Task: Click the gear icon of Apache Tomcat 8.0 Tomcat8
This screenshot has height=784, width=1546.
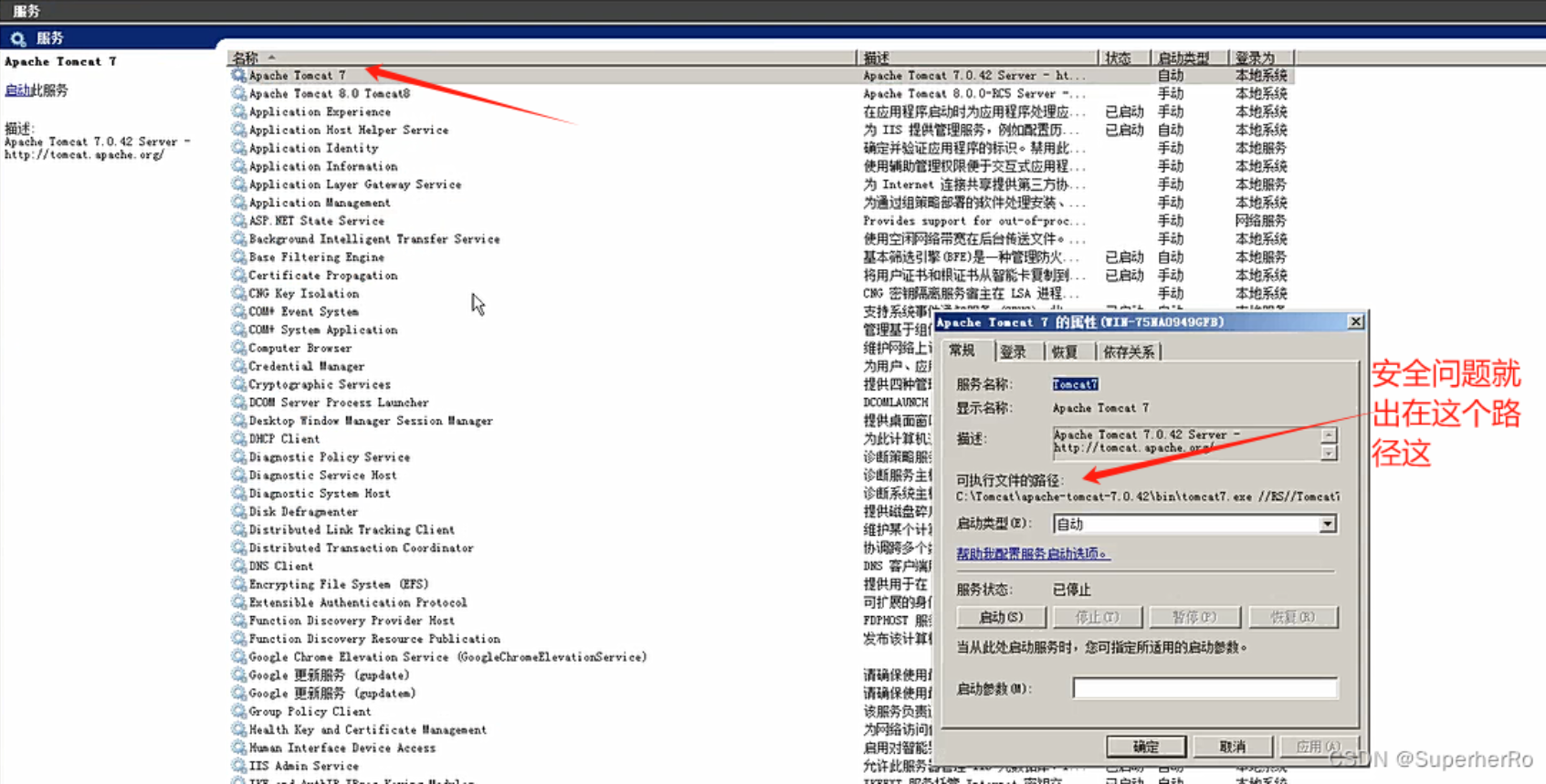Action: [239, 94]
